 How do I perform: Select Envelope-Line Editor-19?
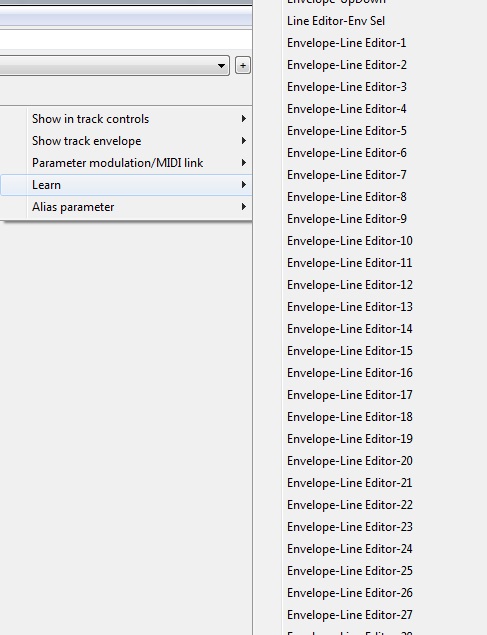pyautogui.click(x=350, y=439)
